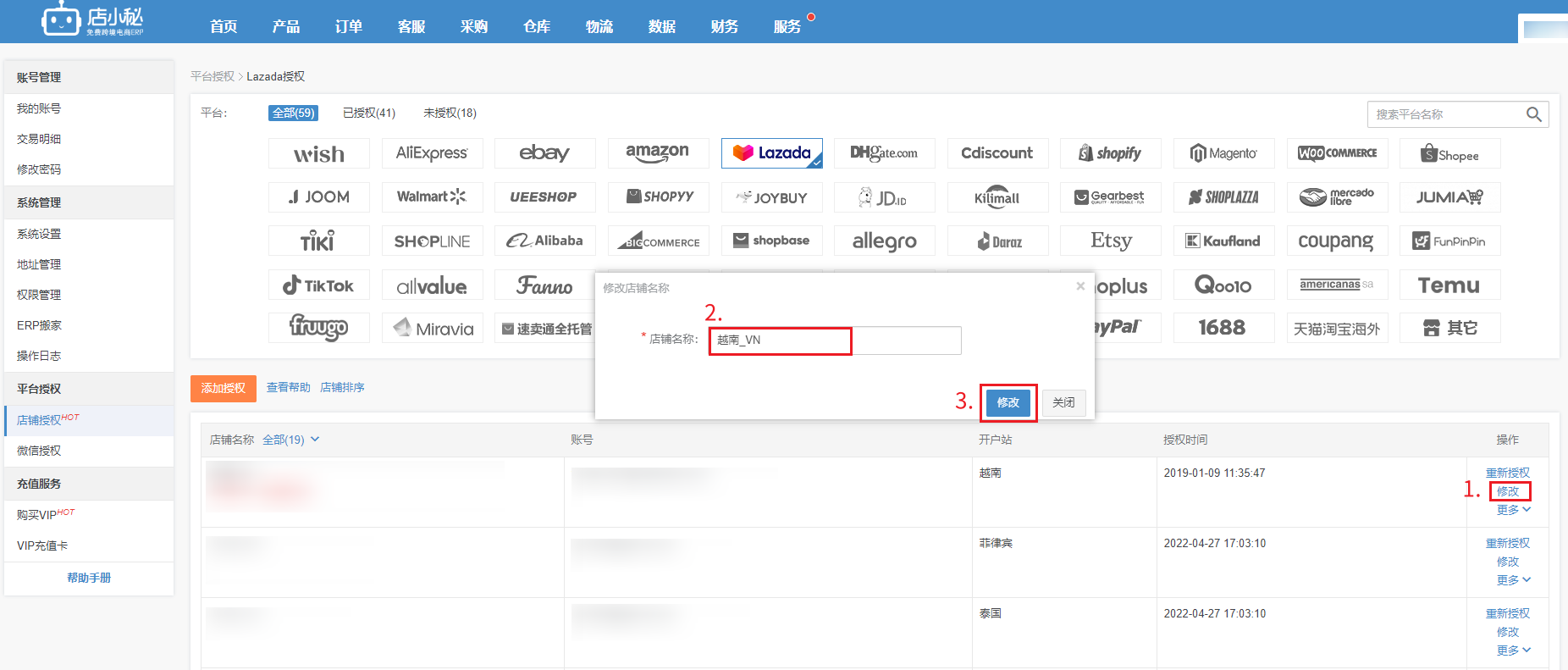The image size is (1568, 670).
Task: Pick the JOOM platform logo
Action: pyautogui.click(x=319, y=197)
